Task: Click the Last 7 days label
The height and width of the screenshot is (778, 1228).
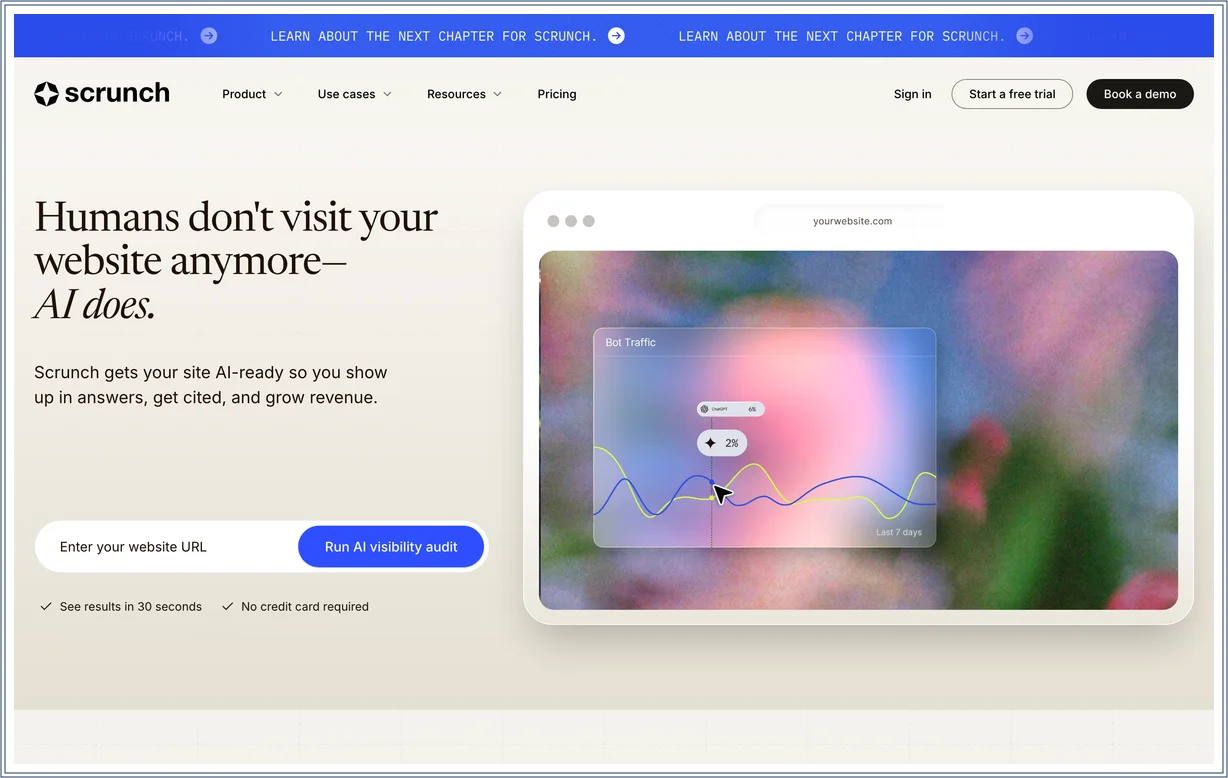Action: pos(899,532)
